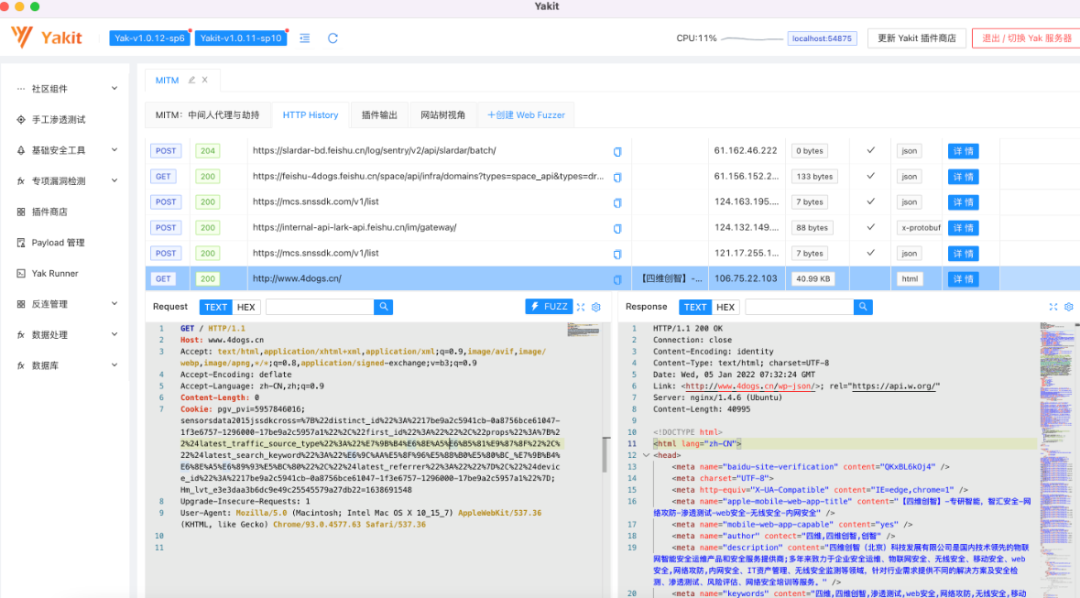Viewport: 1080px width, 598px height.
Task: Open 插件输出 tab
Action: click(x=380, y=115)
